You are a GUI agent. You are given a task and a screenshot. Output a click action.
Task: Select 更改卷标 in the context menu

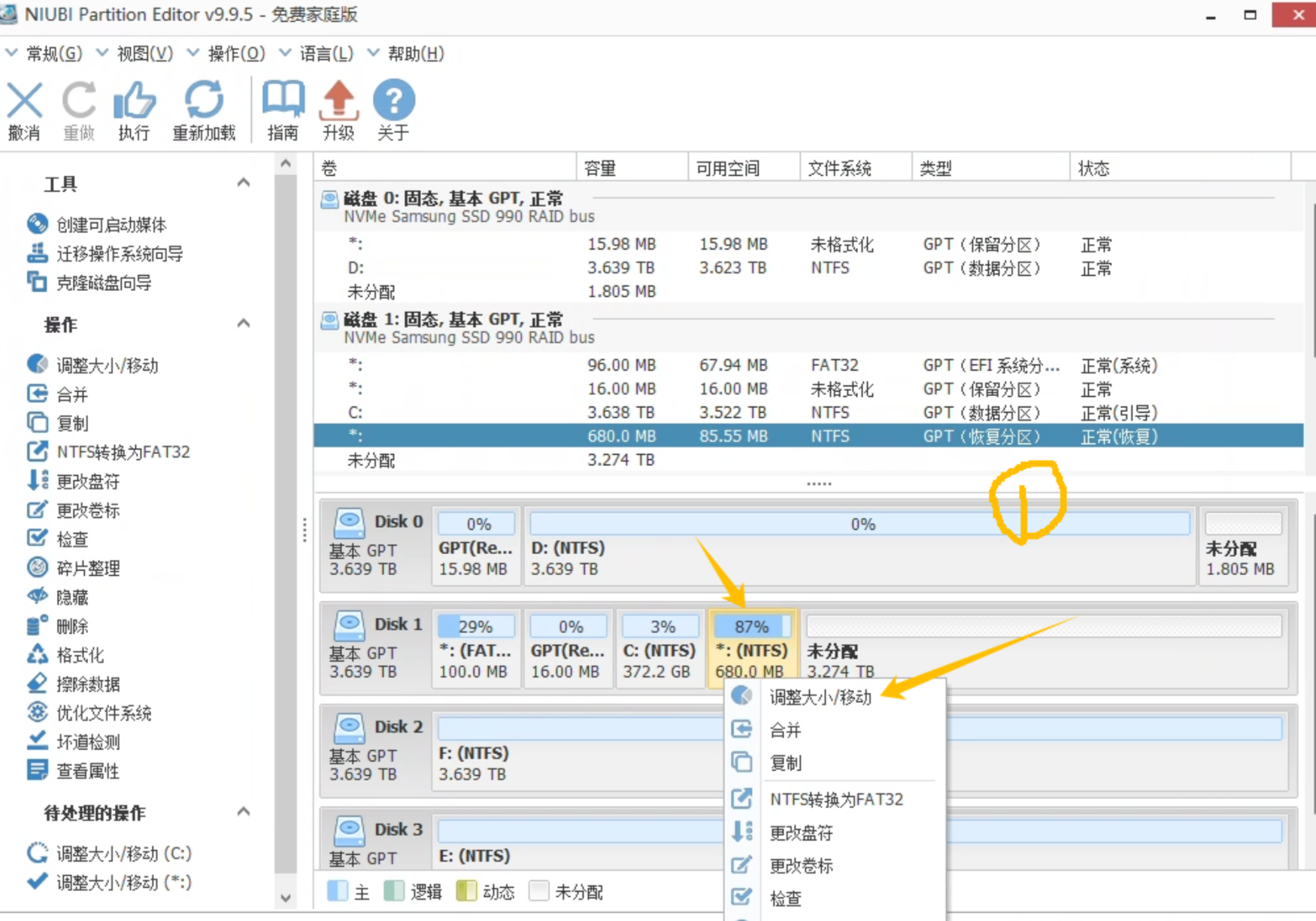click(835, 865)
